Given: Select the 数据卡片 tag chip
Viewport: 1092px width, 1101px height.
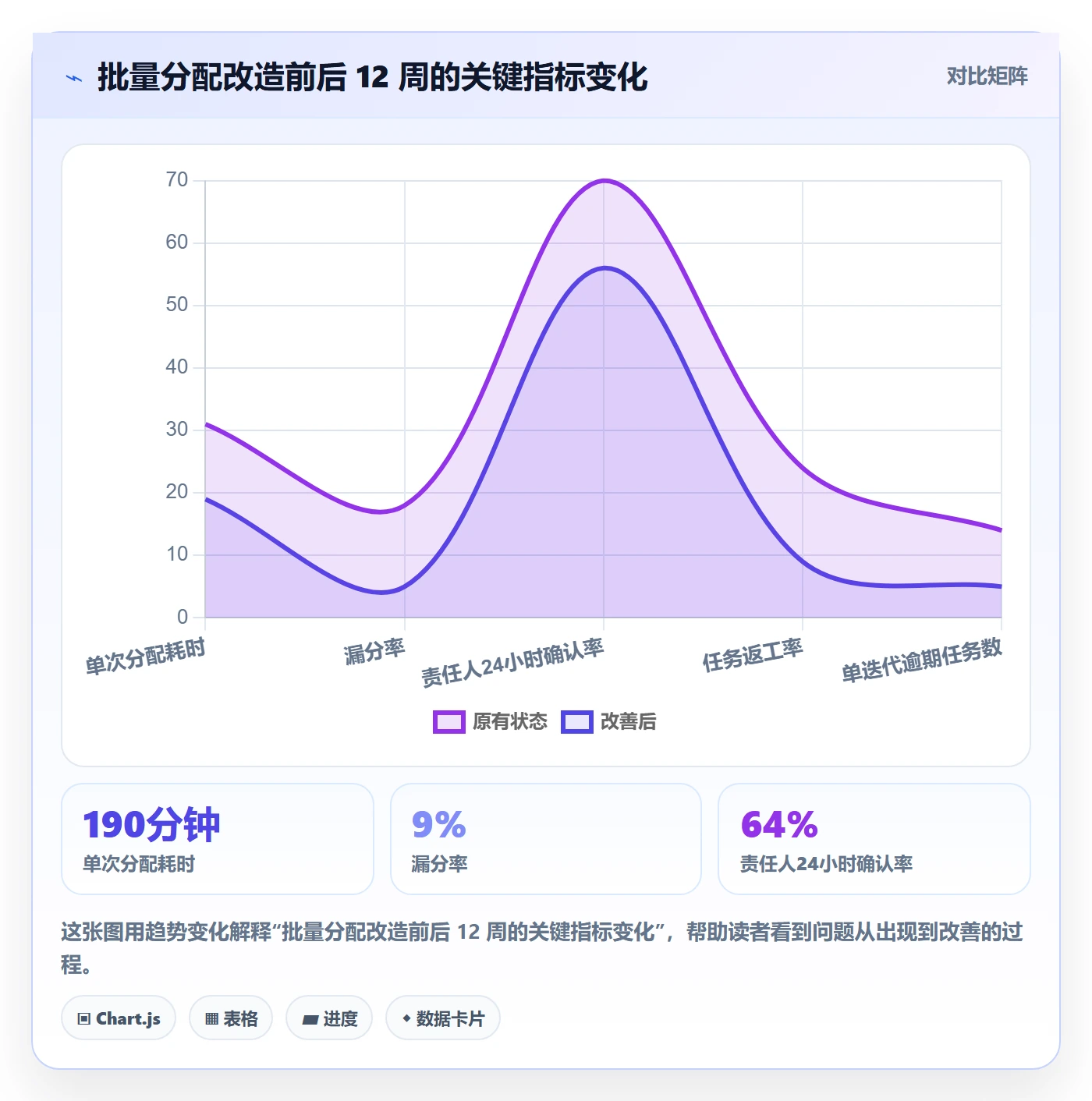Looking at the screenshot, I should [x=443, y=1018].
